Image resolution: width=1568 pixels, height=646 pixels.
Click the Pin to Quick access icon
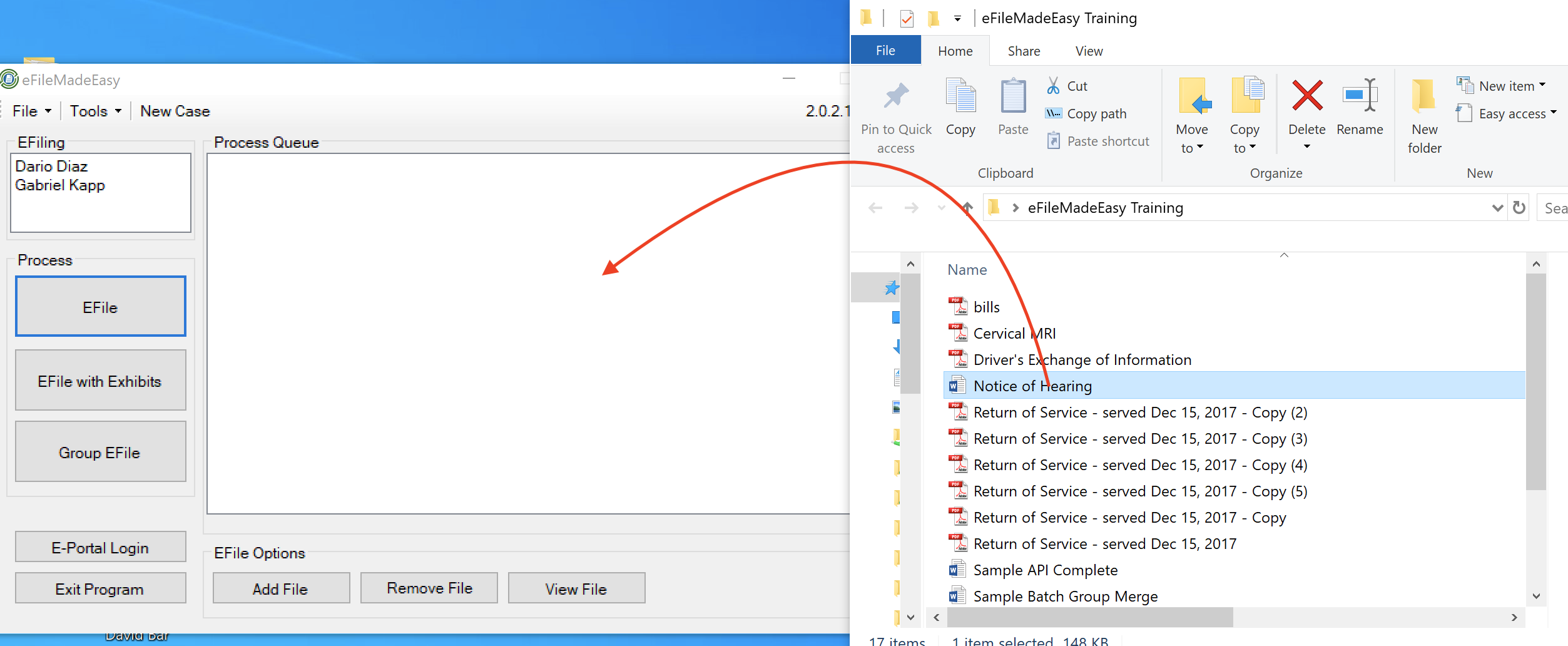tap(896, 96)
